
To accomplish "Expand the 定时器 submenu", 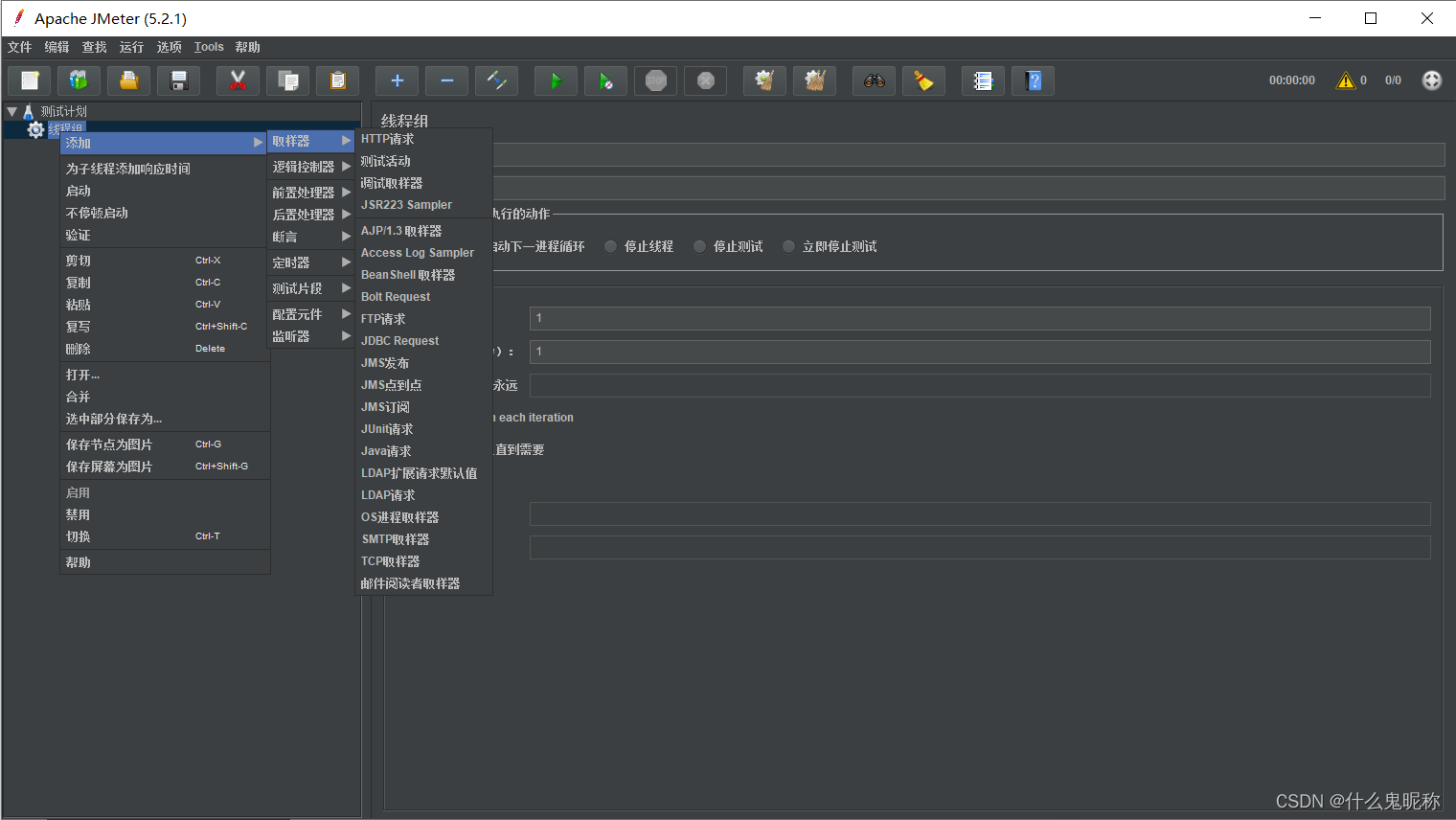I will point(311,262).
